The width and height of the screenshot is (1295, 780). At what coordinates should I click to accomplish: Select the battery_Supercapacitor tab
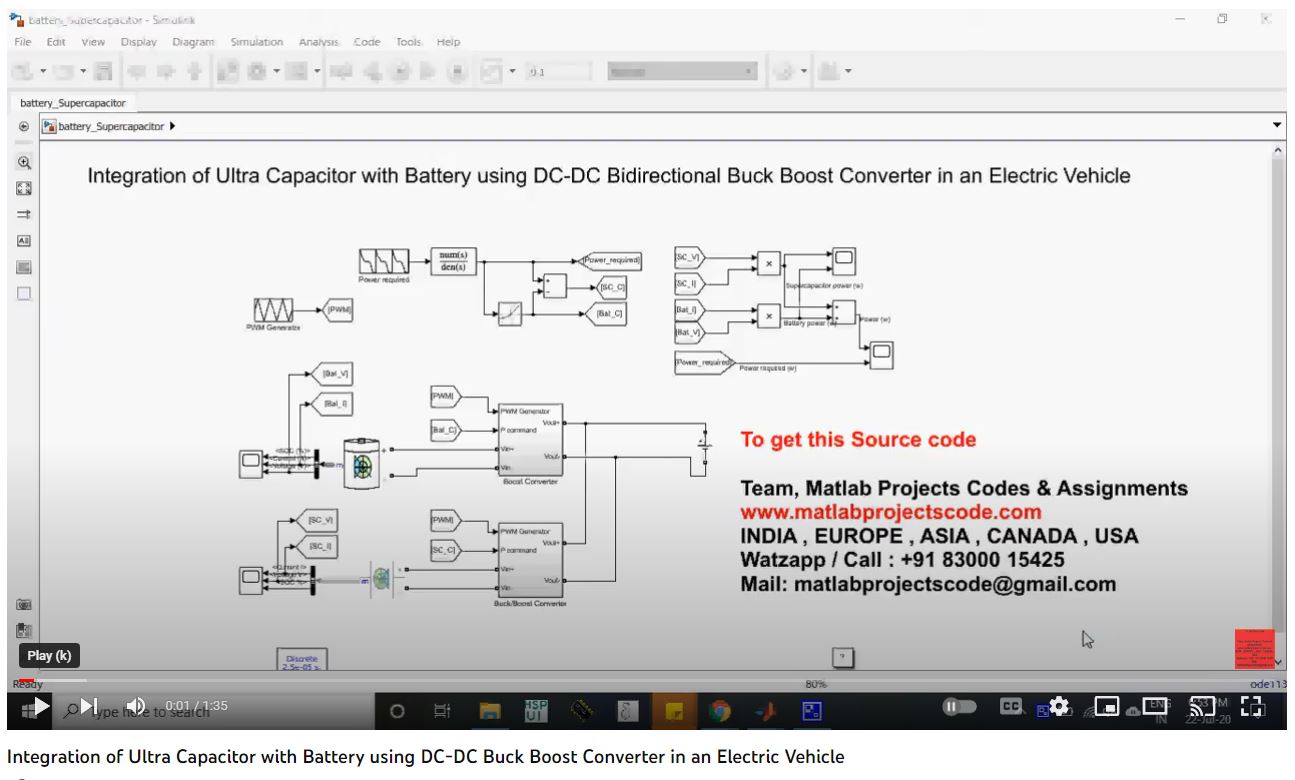73,103
